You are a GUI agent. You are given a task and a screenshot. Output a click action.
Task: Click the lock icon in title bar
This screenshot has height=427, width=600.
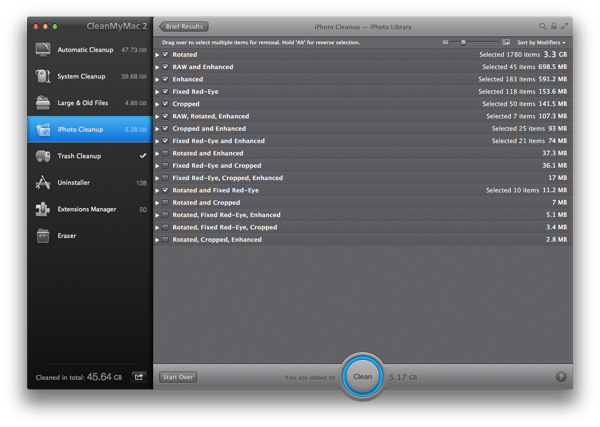pyautogui.click(x=553, y=26)
